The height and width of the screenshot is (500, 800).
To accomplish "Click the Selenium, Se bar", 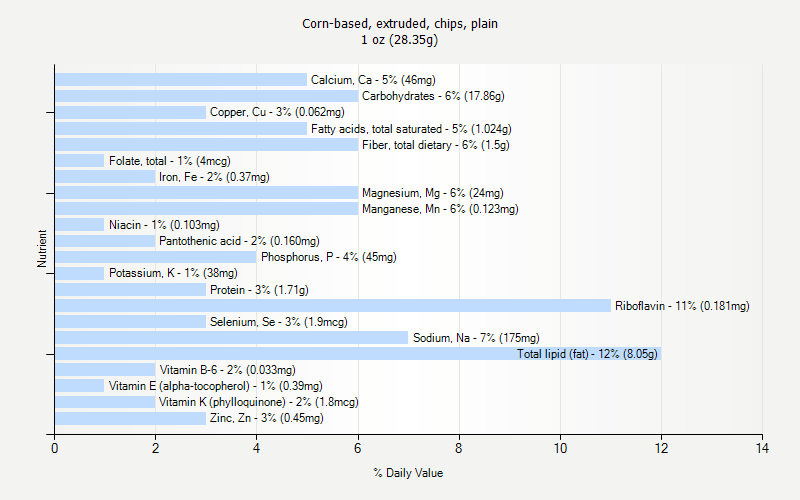I will pos(130,322).
